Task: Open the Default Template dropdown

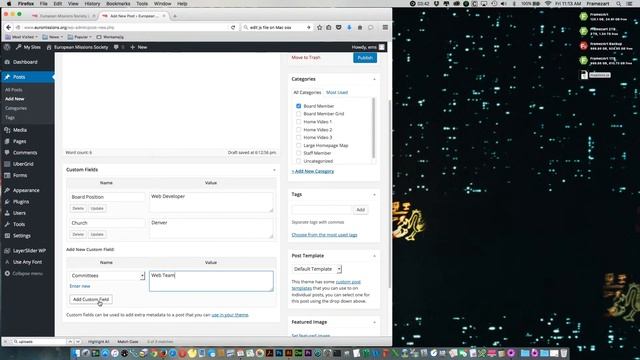Action: coord(317,269)
